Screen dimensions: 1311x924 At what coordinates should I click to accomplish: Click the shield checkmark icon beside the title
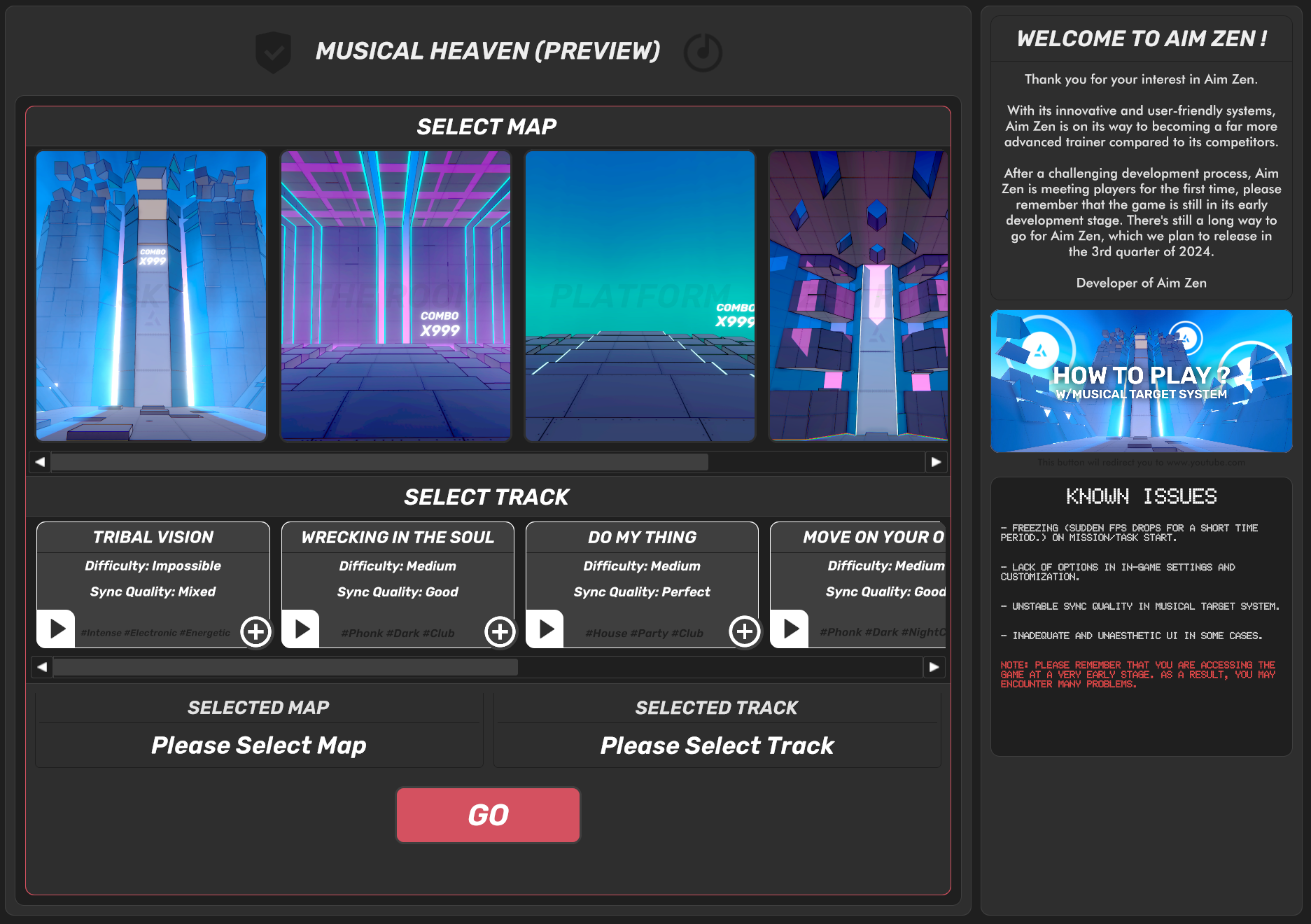pos(274,50)
